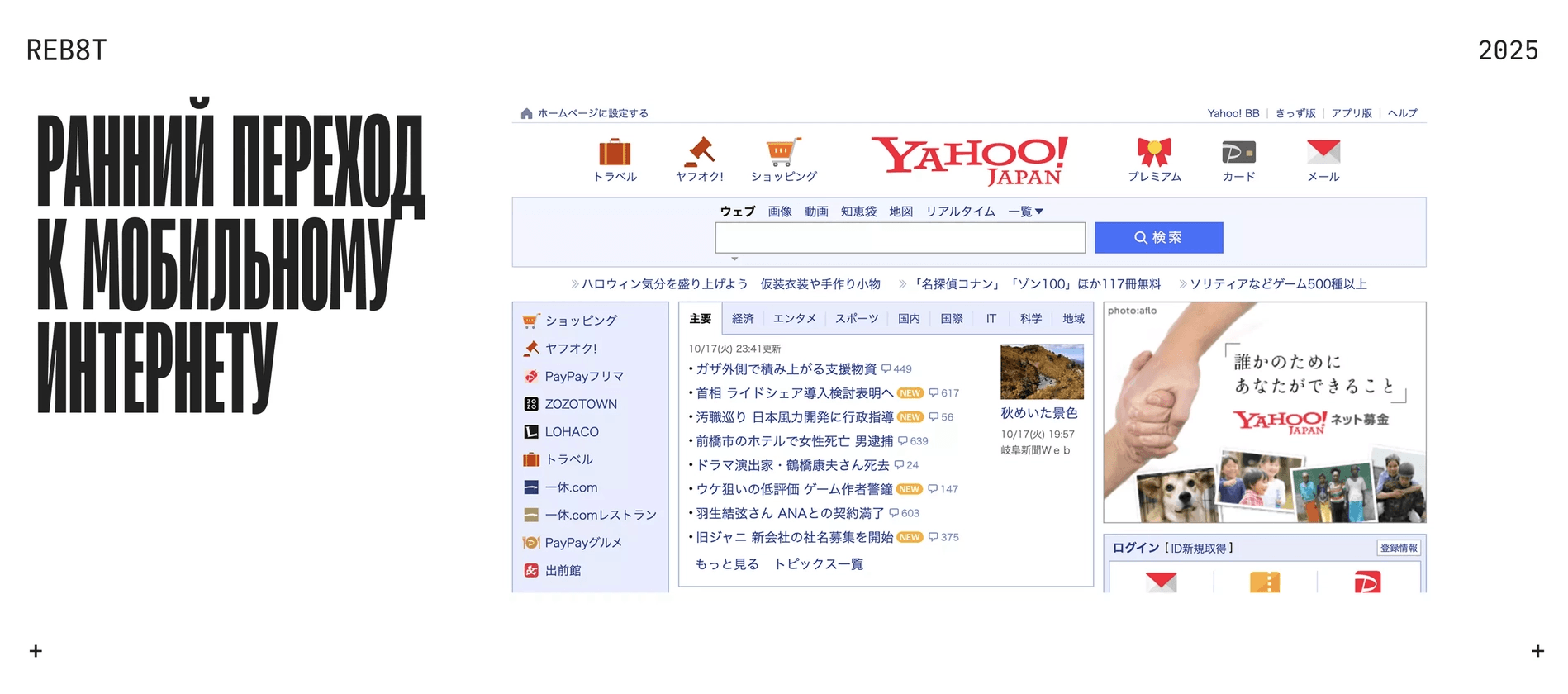Click the ID新規取得 link
Image resolution: width=1568 pixels, height=694 pixels.
tap(1198, 548)
